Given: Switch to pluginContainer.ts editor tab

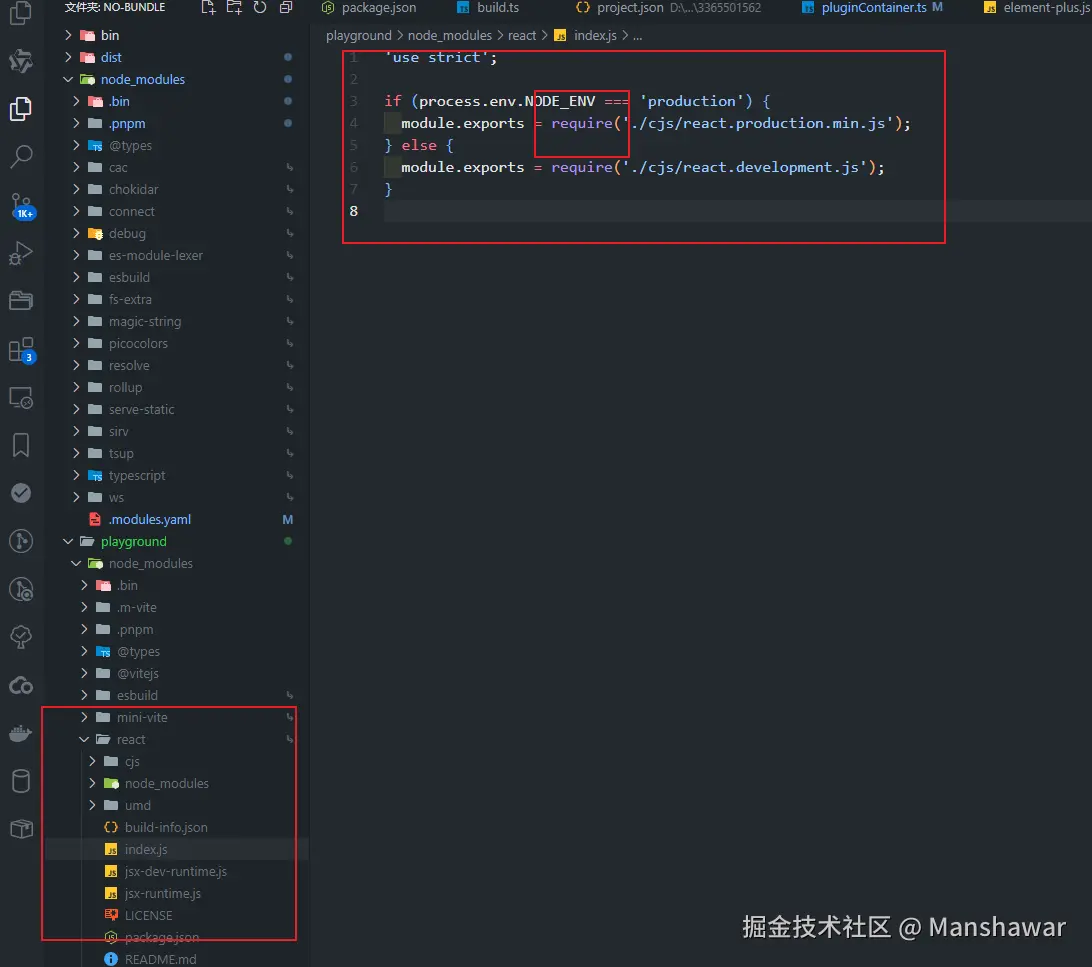Looking at the screenshot, I should tap(872, 8).
